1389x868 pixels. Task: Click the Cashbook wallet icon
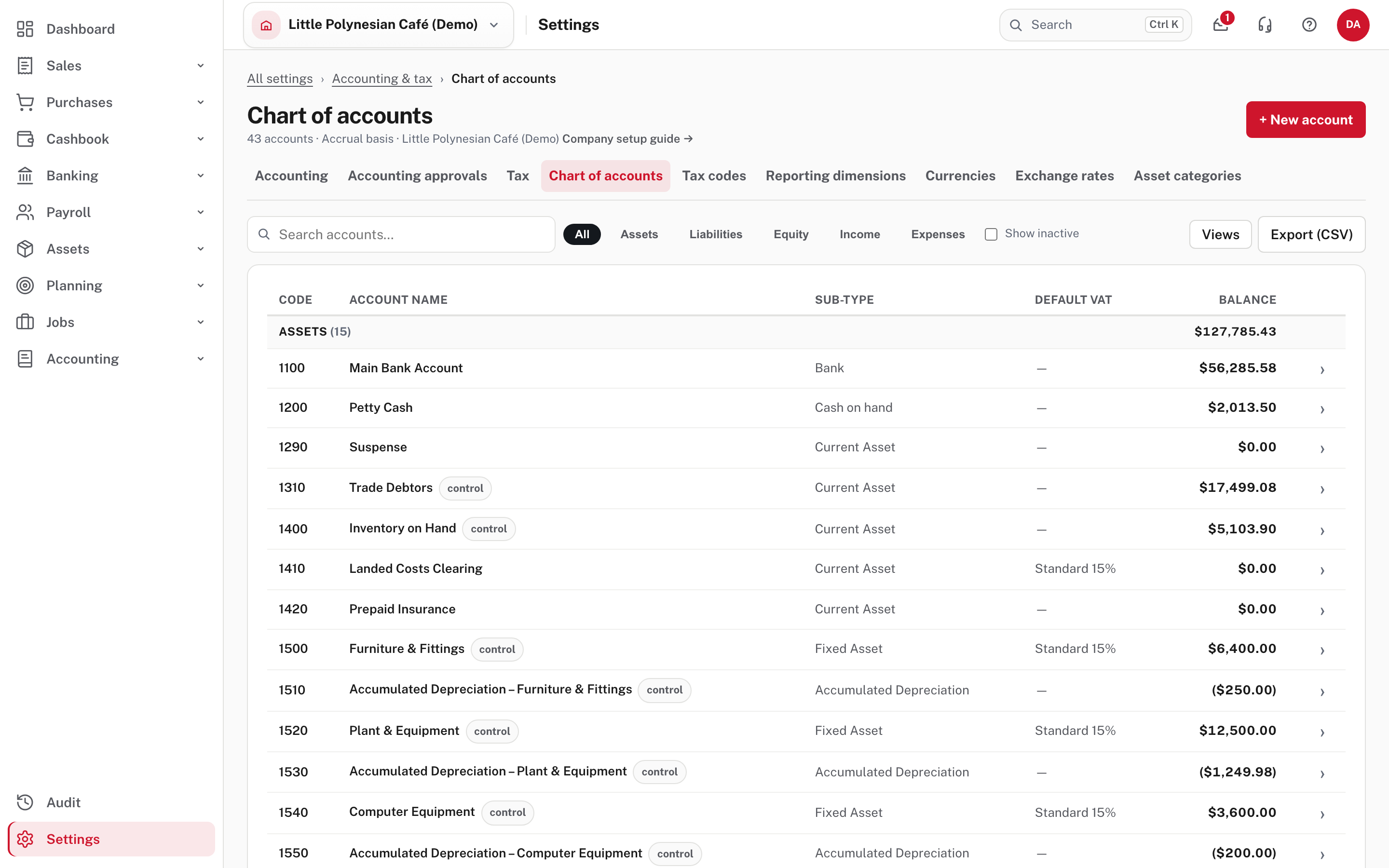coord(25,139)
